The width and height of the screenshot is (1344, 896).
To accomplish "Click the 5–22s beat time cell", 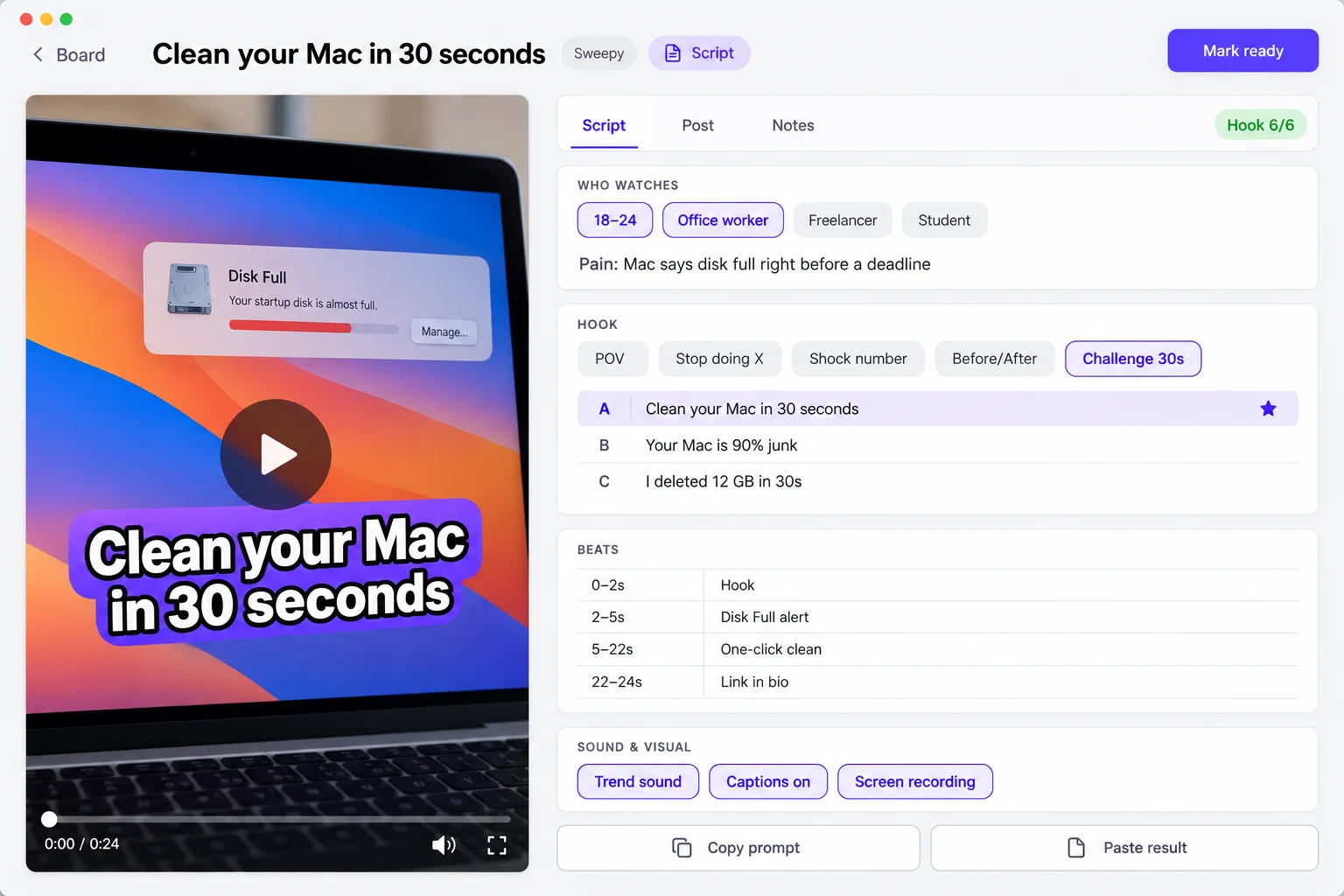I will point(640,649).
